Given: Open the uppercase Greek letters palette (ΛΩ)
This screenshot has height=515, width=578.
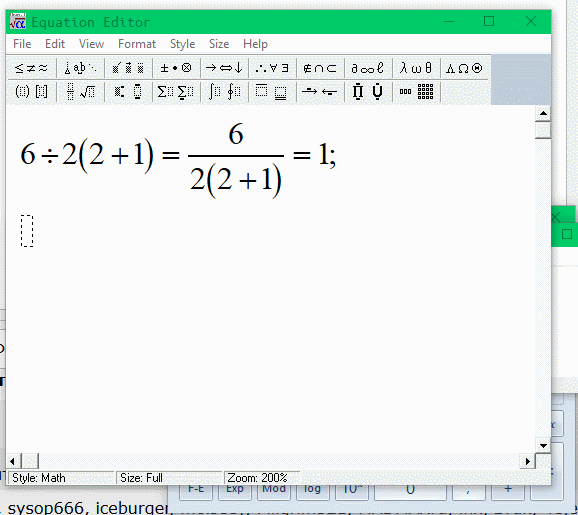Looking at the screenshot, I should coord(464,68).
